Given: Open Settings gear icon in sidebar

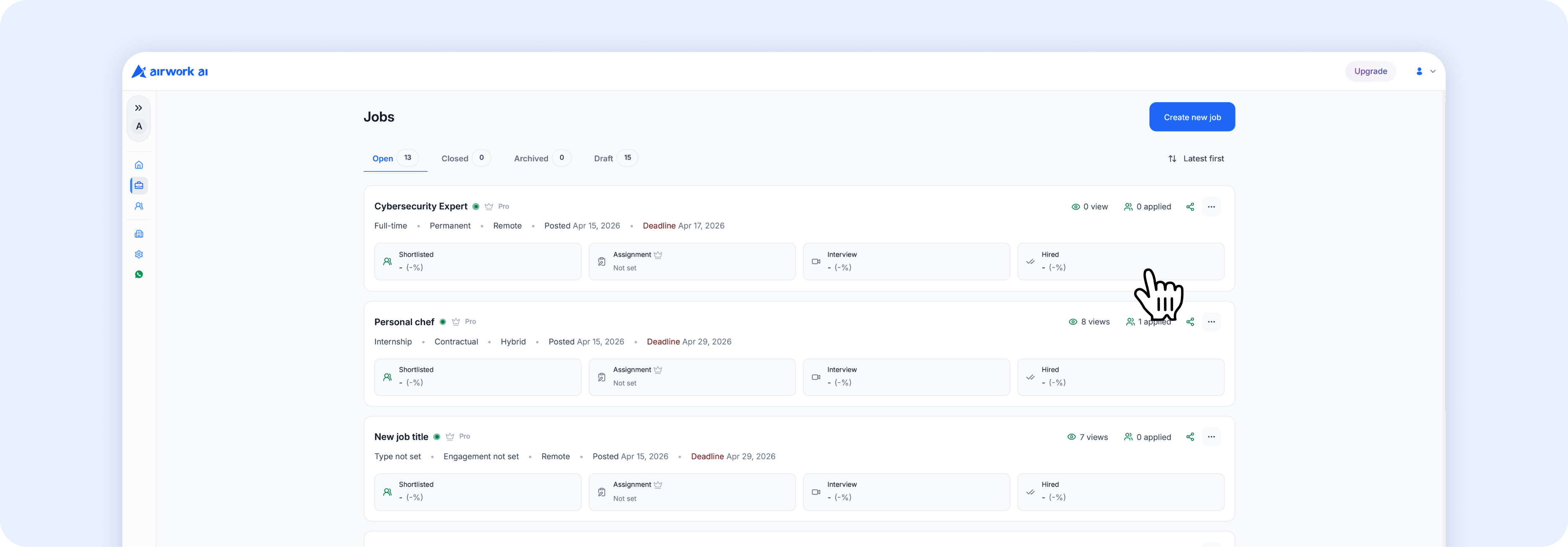Looking at the screenshot, I should point(139,254).
